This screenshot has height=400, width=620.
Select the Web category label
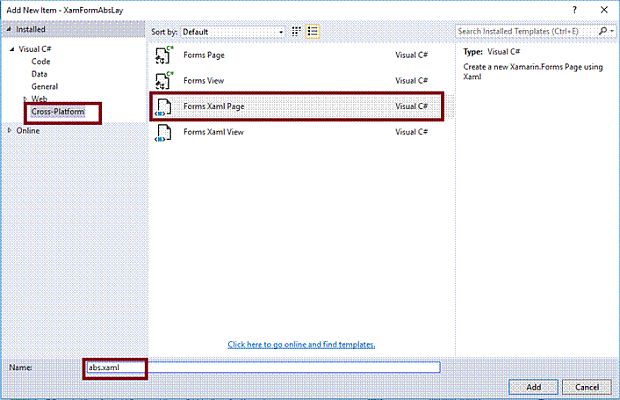(39, 99)
